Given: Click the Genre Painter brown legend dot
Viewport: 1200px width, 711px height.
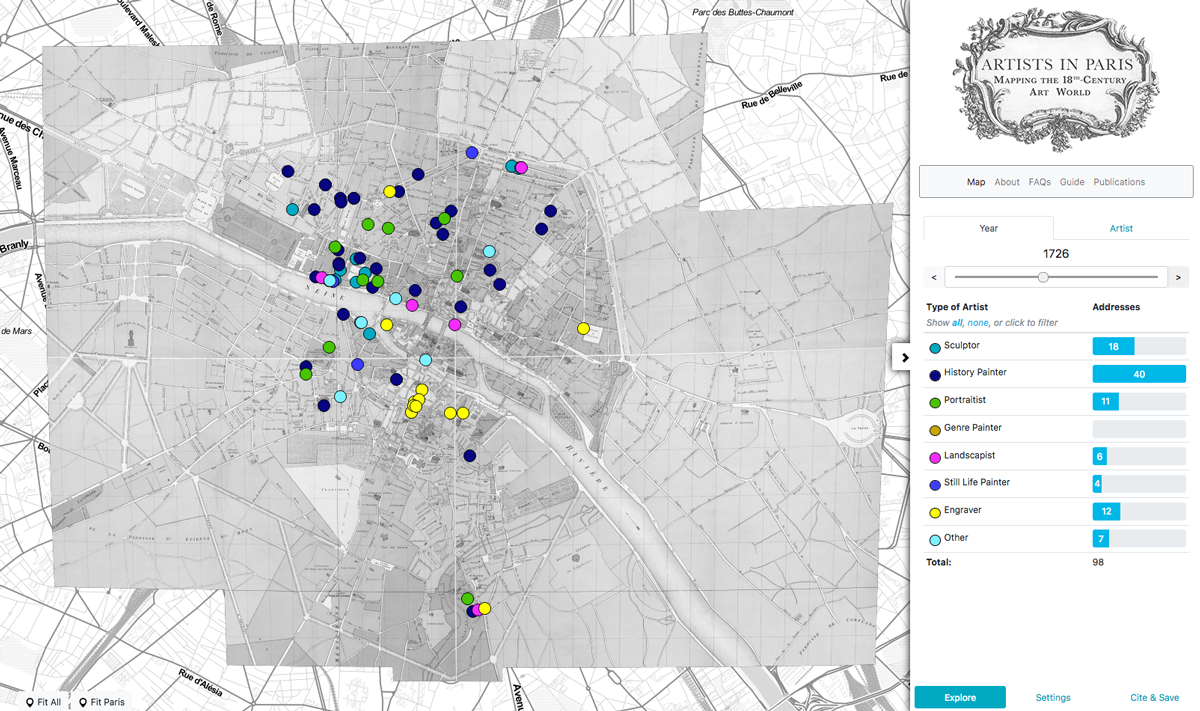Looking at the screenshot, I should (935, 430).
